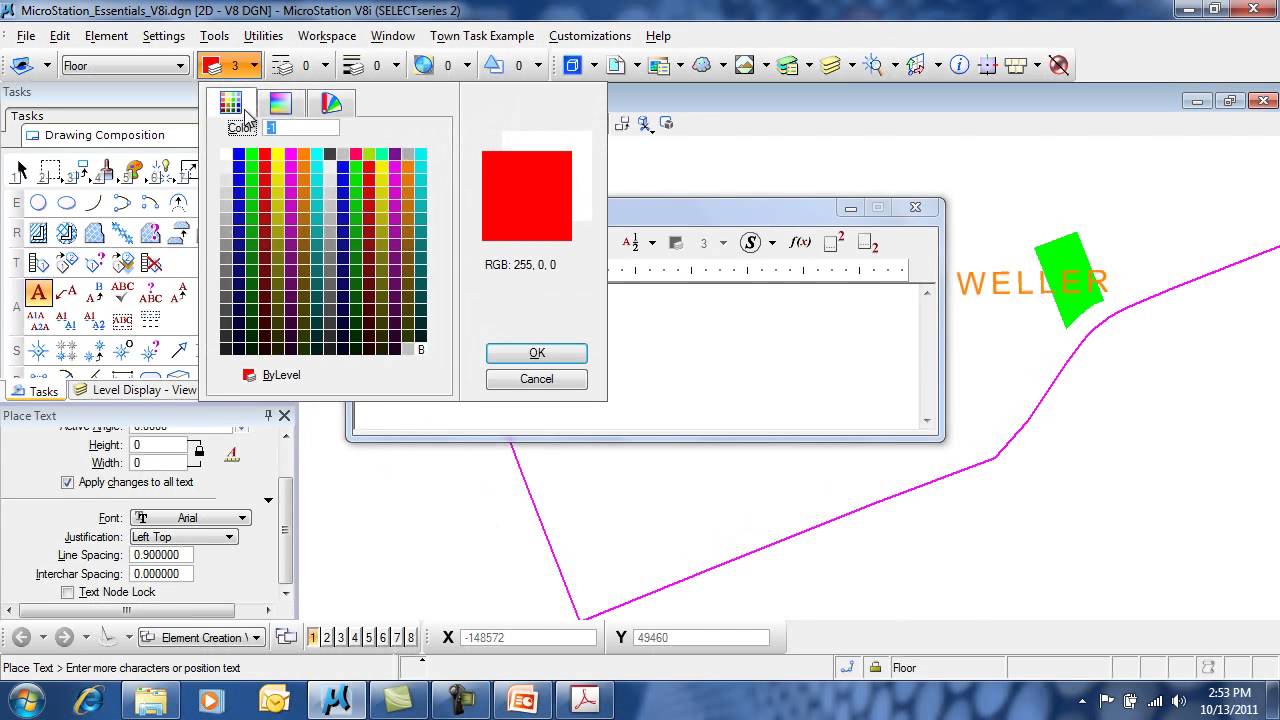Switch to the color book tab
Screen dimensions: 1280x720
(x=331, y=103)
